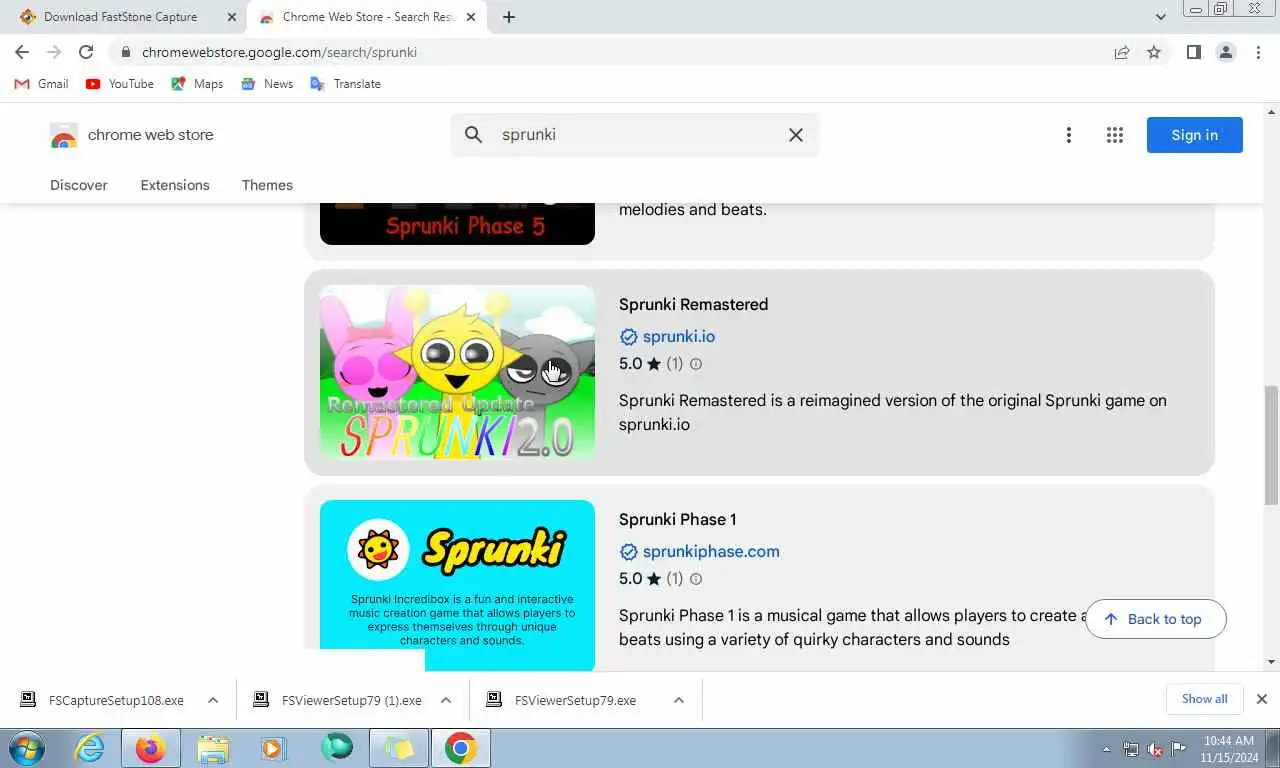
Task: Click the Back to top button
Action: tap(1155, 619)
